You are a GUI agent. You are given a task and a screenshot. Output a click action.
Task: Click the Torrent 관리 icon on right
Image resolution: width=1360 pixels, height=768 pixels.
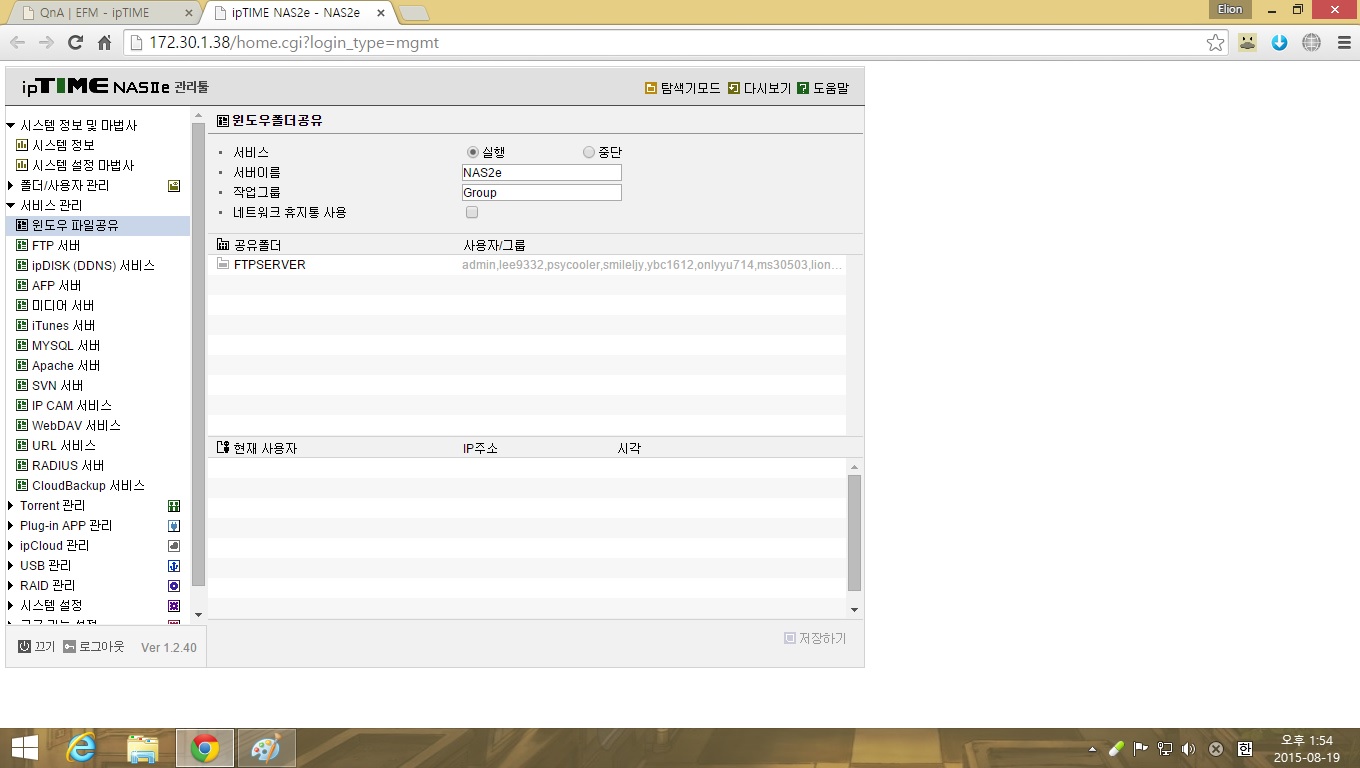point(174,506)
